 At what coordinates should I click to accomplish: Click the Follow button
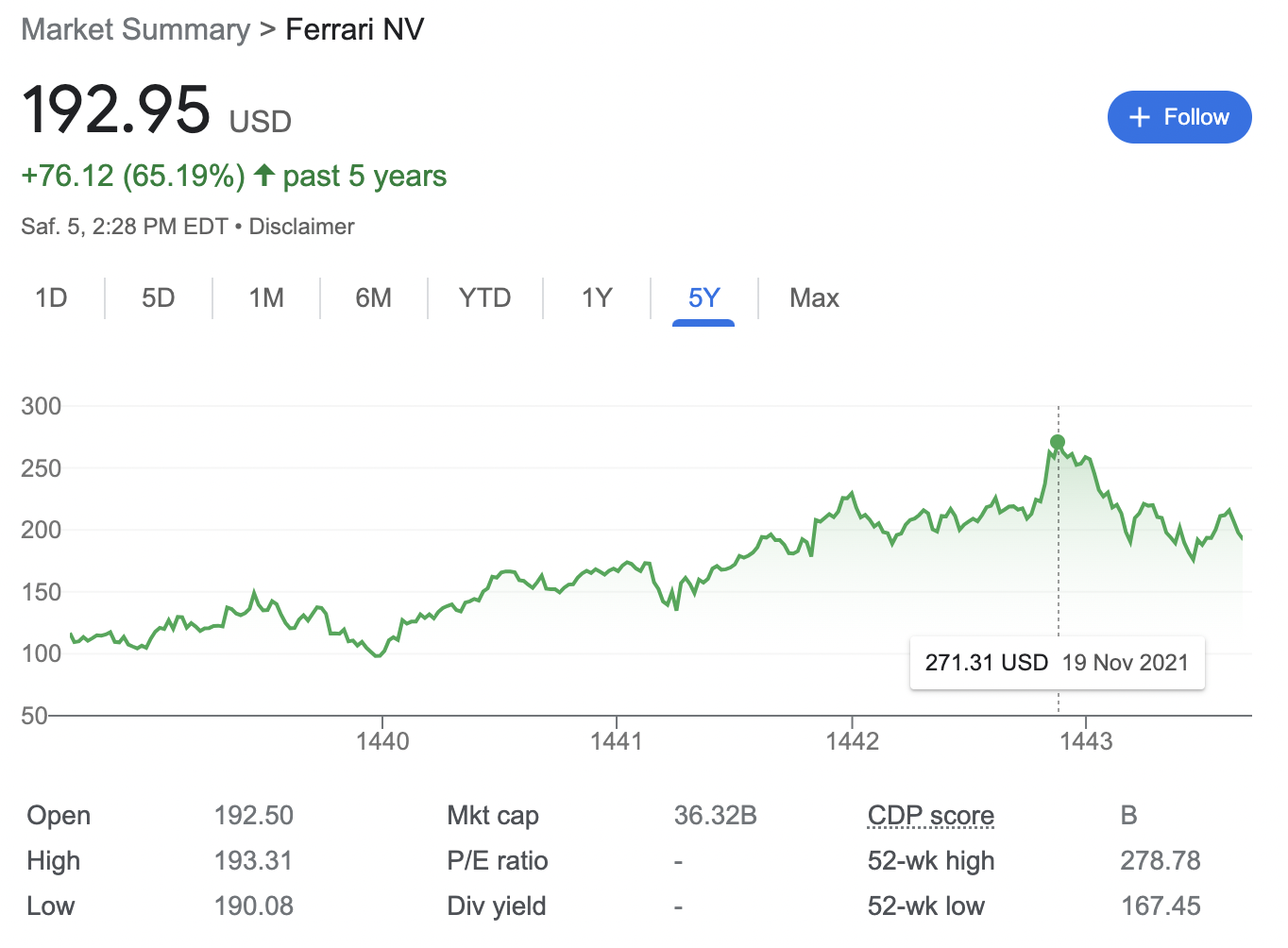click(1178, 117)
